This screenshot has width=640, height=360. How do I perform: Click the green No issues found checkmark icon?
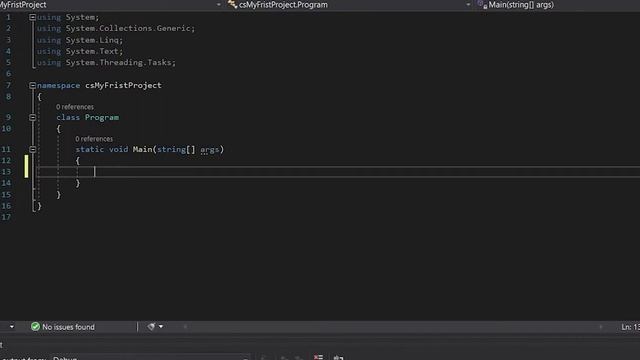36,327
